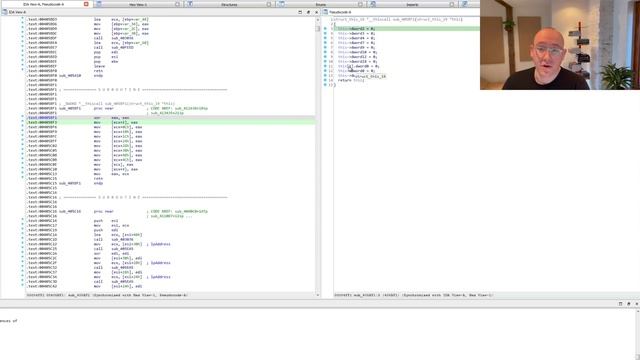The image size is (640, 360).
Task: Open the Enums tab
Action: pyautogui.click(x=320, y=4)
